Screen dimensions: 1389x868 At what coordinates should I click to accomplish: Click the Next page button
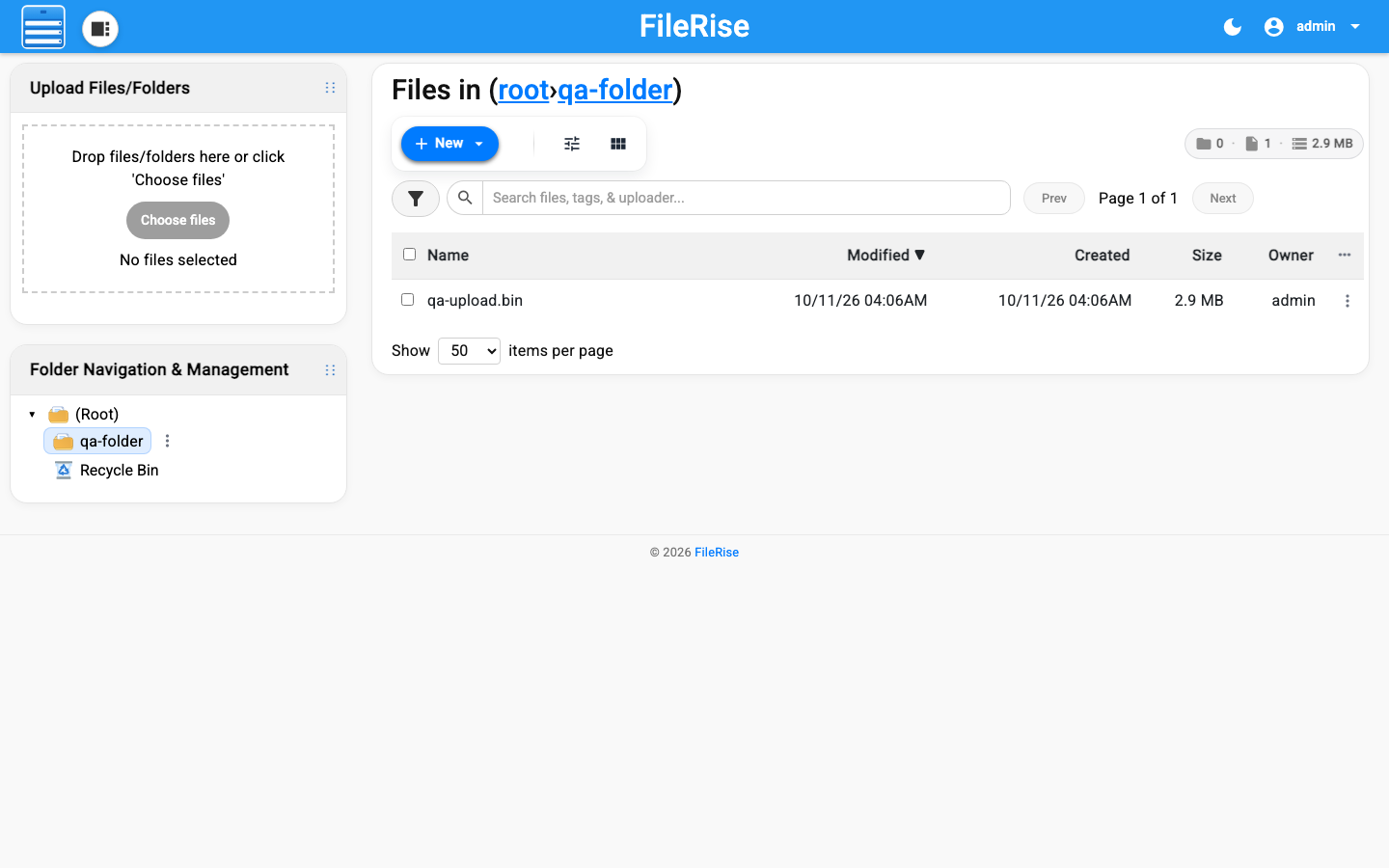pos(1223,199)
